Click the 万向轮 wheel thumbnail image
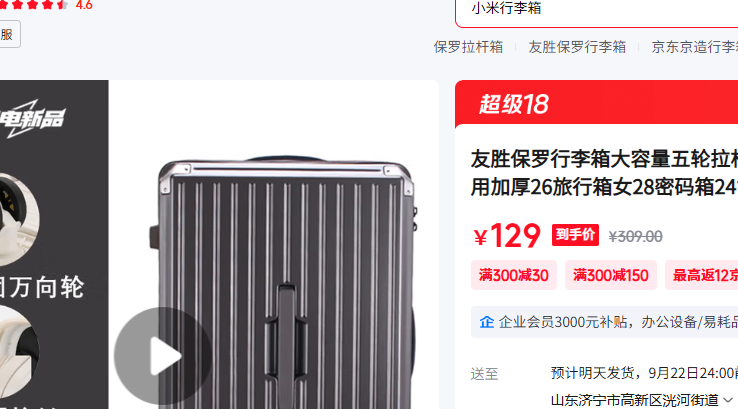Screen dimensions: 738x409 click(x=19, y=220)
